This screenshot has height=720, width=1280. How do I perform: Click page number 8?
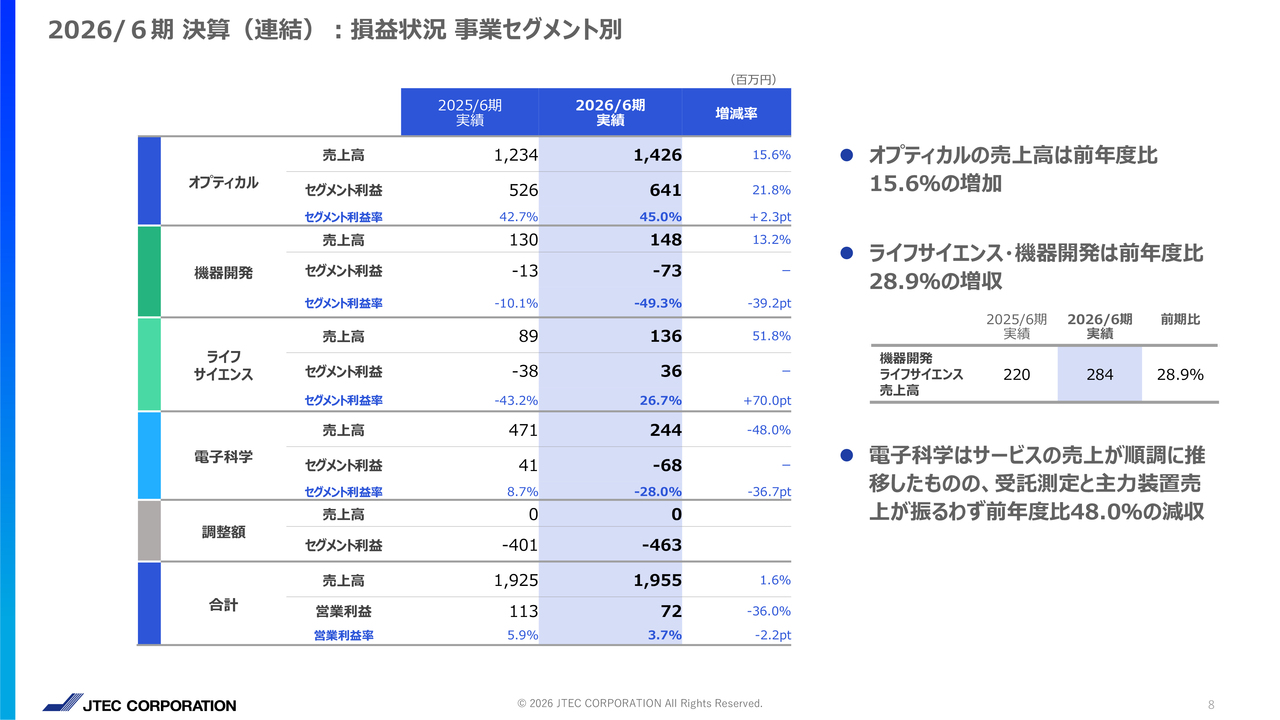point(1211,704)
